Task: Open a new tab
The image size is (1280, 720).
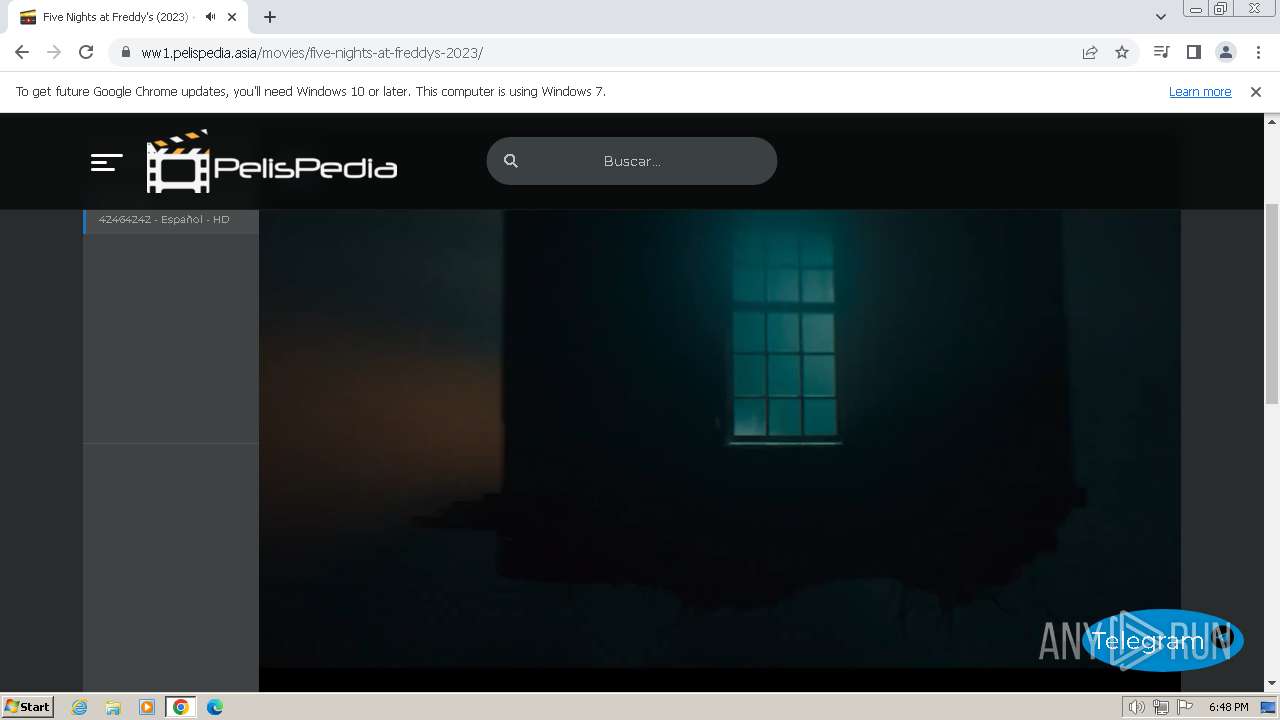Action: pos(270,17)
